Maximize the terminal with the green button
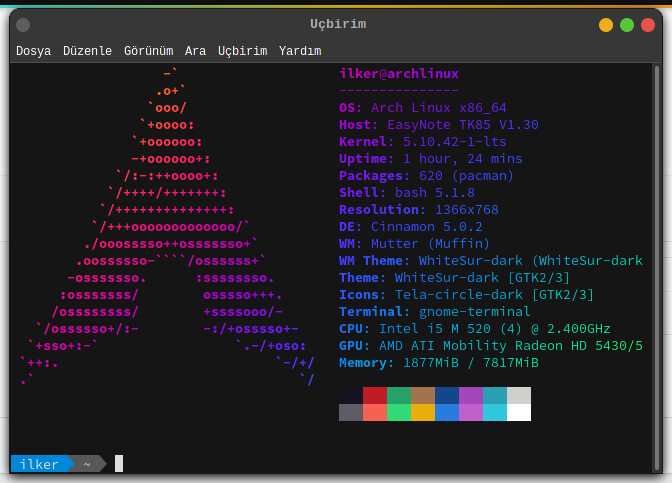 point(627,25)
